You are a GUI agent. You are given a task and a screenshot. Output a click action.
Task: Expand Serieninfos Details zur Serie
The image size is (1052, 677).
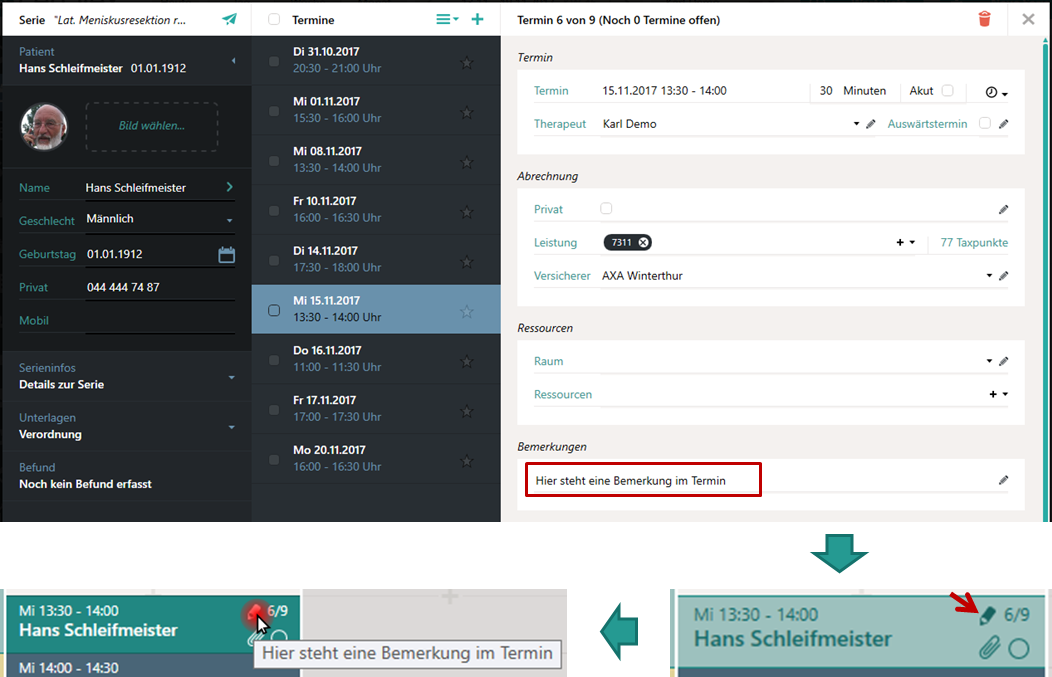231,377
